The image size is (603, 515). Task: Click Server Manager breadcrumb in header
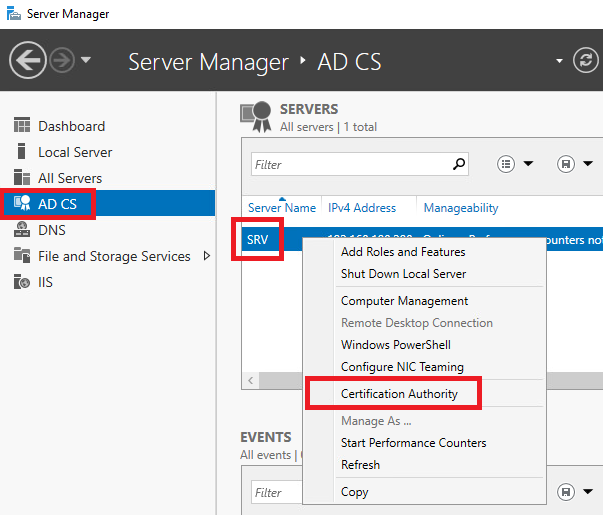click(208, 62)
